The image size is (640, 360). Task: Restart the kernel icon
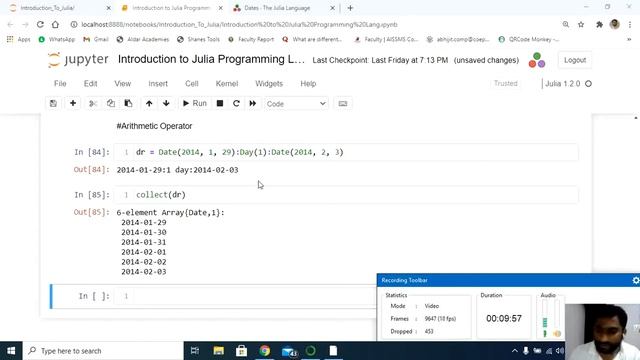click(236, 103)
